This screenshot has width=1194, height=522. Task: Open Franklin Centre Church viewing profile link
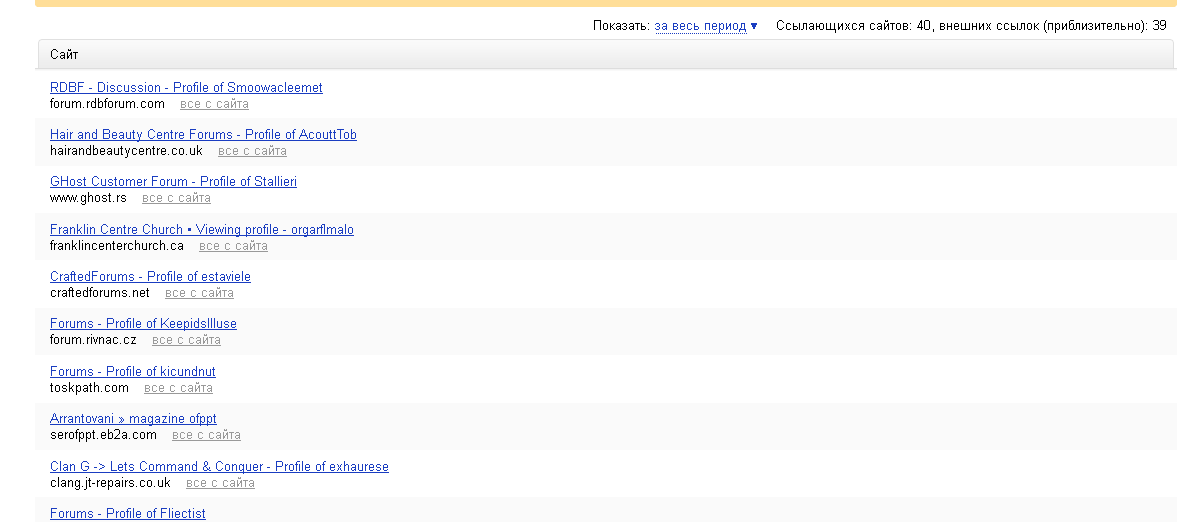[x=201, y=230]
